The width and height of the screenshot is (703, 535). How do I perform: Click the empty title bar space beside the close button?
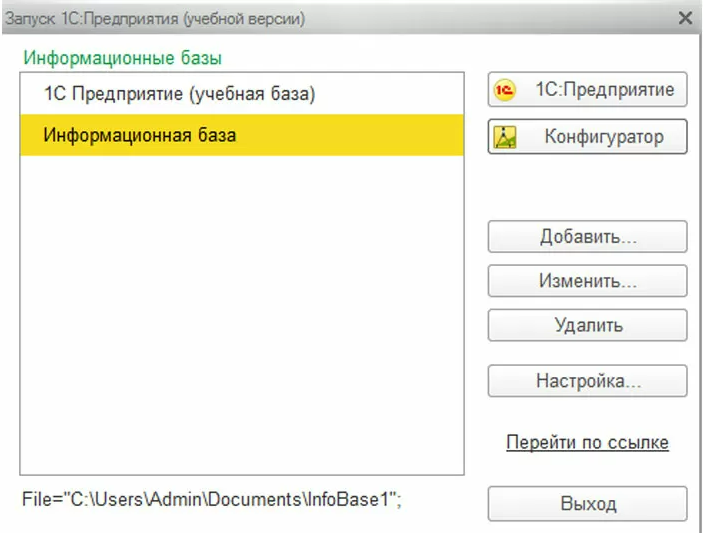500,17
